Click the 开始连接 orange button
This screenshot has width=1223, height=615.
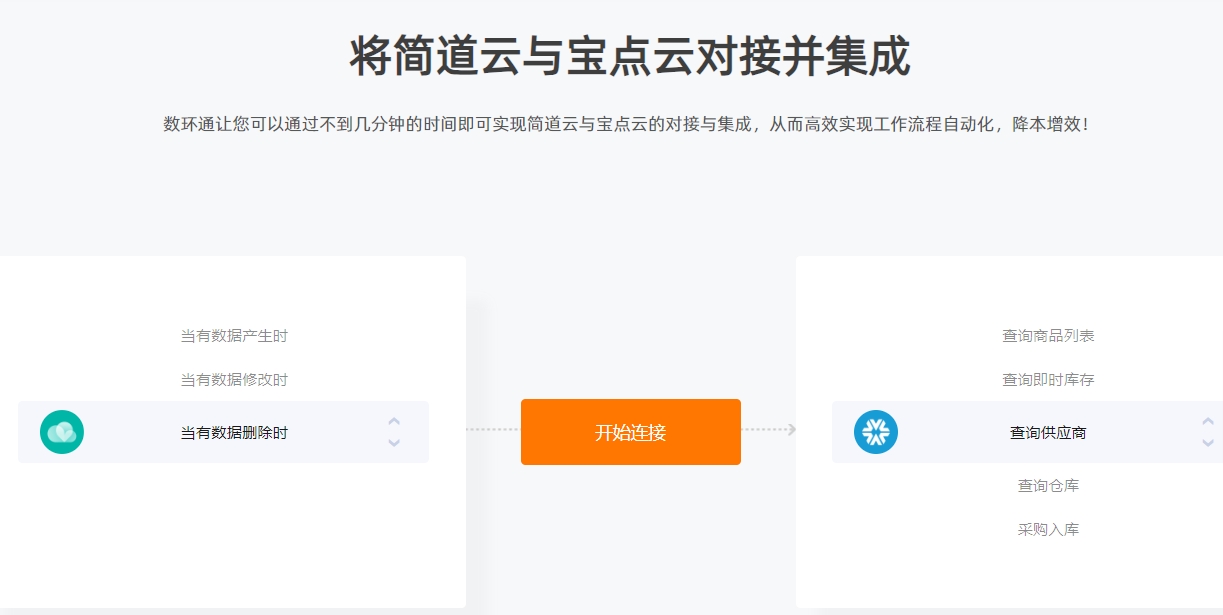(x=631, y=432)
